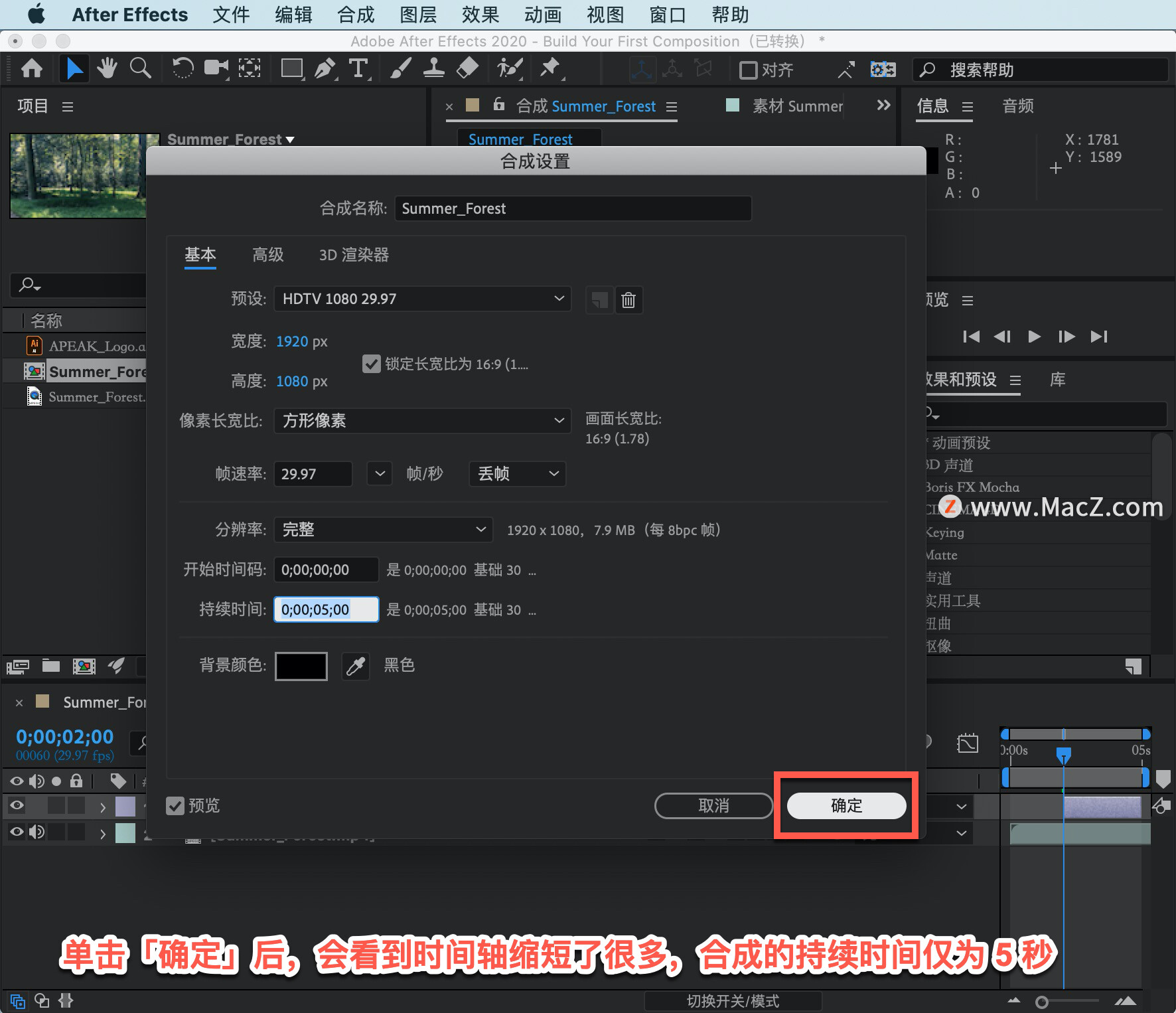Click the 1080 height value

click(x=292, y=381)
